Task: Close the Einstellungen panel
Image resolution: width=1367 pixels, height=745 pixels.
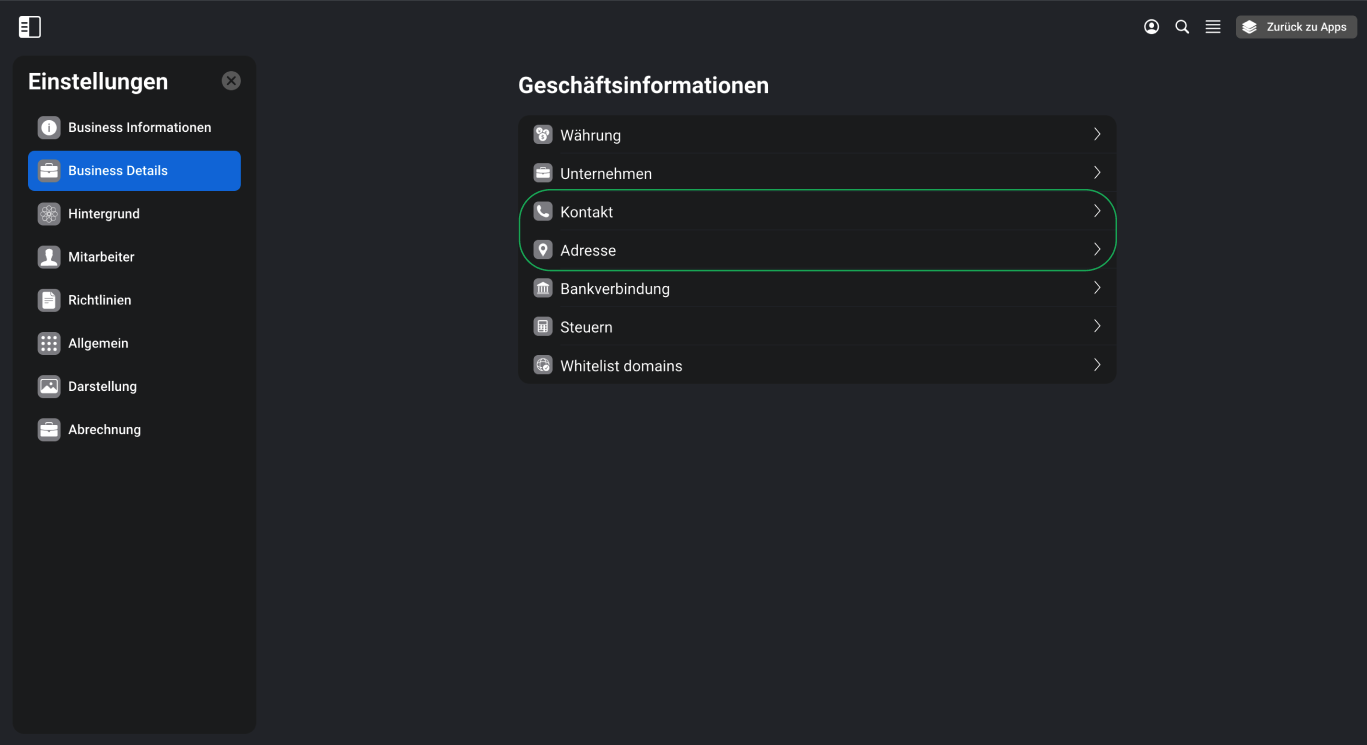Action: 231,81
